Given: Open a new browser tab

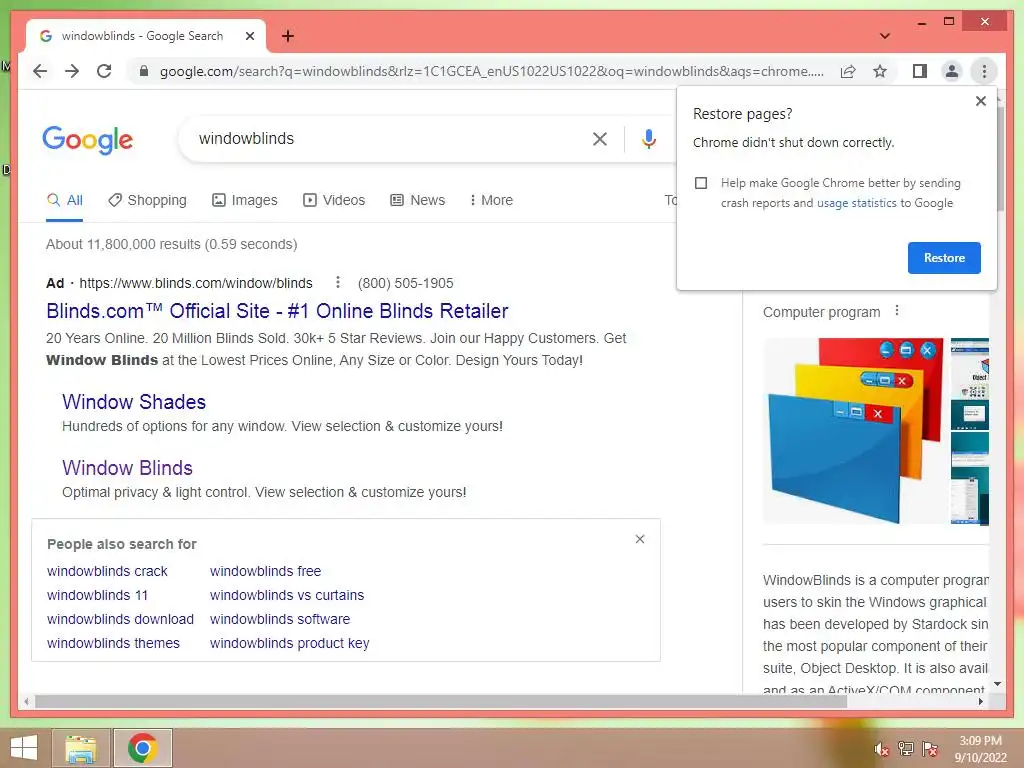Looking at the screenshot, I should point(287,36).
